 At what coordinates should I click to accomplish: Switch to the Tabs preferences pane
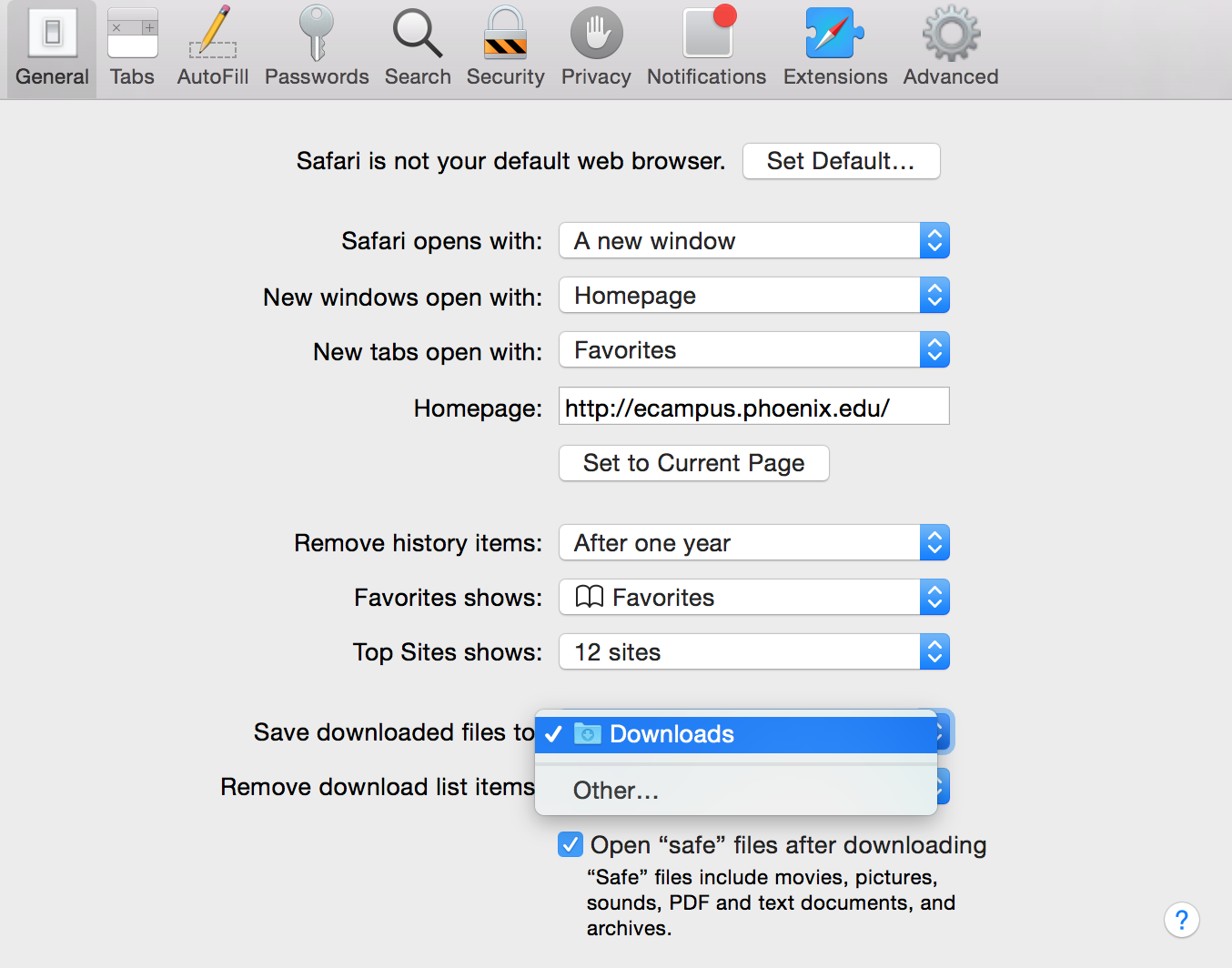pyautogui.click(x=132, y=48)
